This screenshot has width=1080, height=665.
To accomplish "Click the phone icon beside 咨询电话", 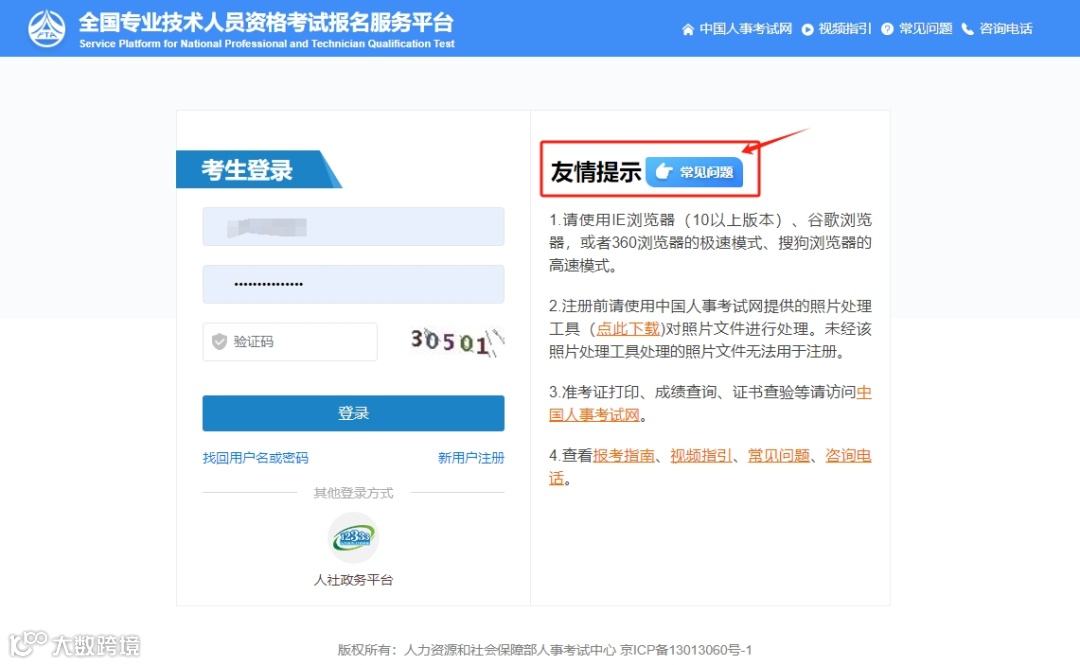I will (967, 29).
